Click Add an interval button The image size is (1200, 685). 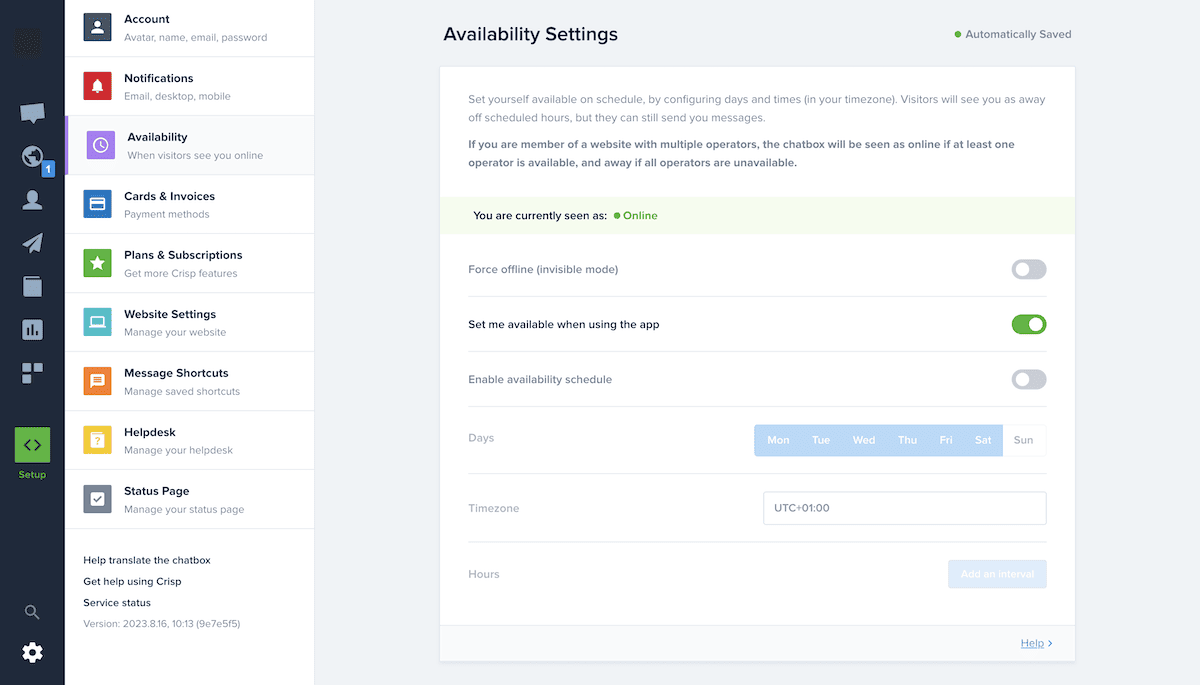point(997,574)
